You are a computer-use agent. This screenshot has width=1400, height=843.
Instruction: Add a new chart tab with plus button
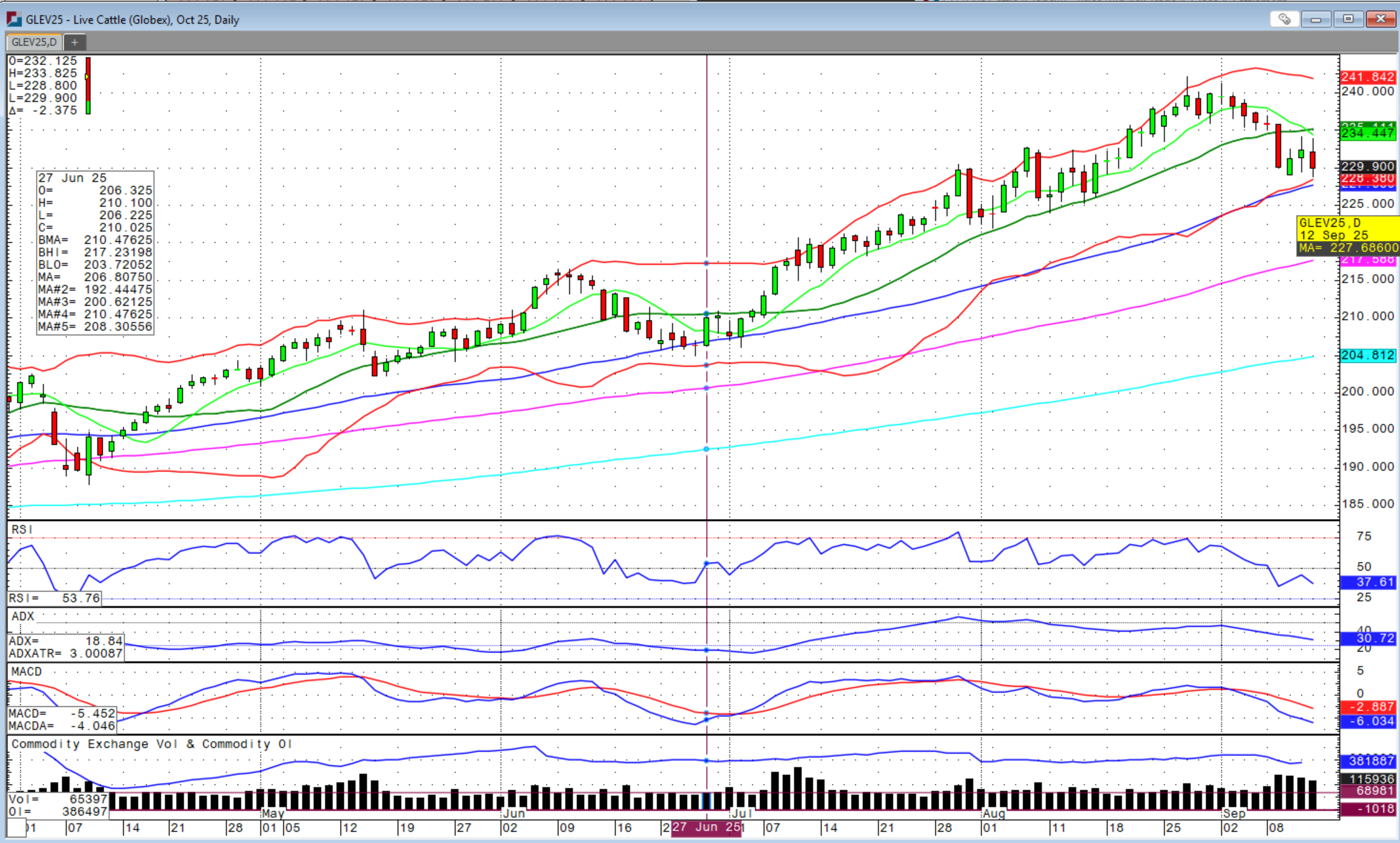pyautogui.click(x=74, y=42)
